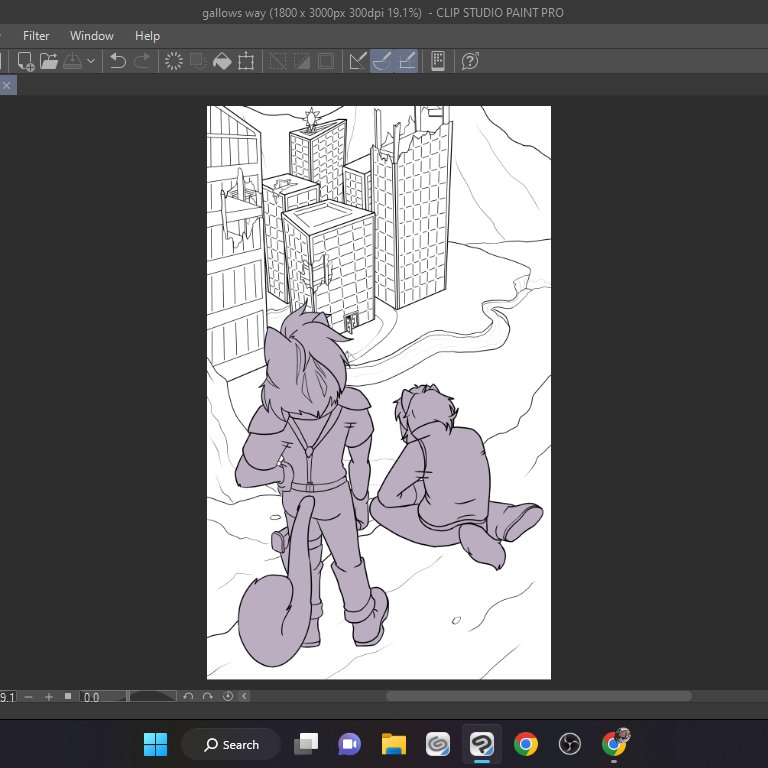Open the Clip Studio launcher taskbar icon
768x768 pixels.
click(x=438, y=744)
